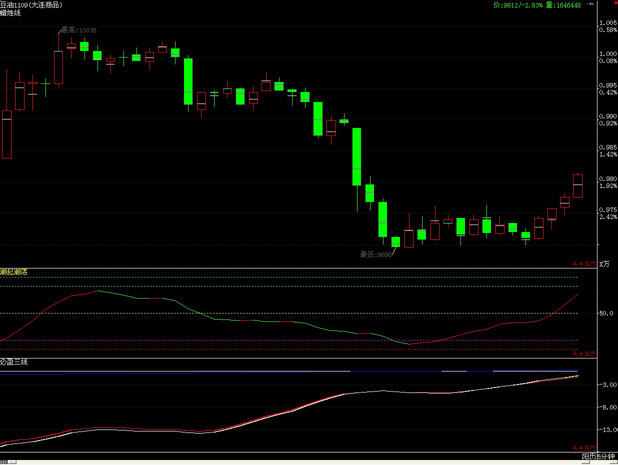618x465 pixels.
Task: Click the 最高:10038 high price marker
Action: coord(79,31)
